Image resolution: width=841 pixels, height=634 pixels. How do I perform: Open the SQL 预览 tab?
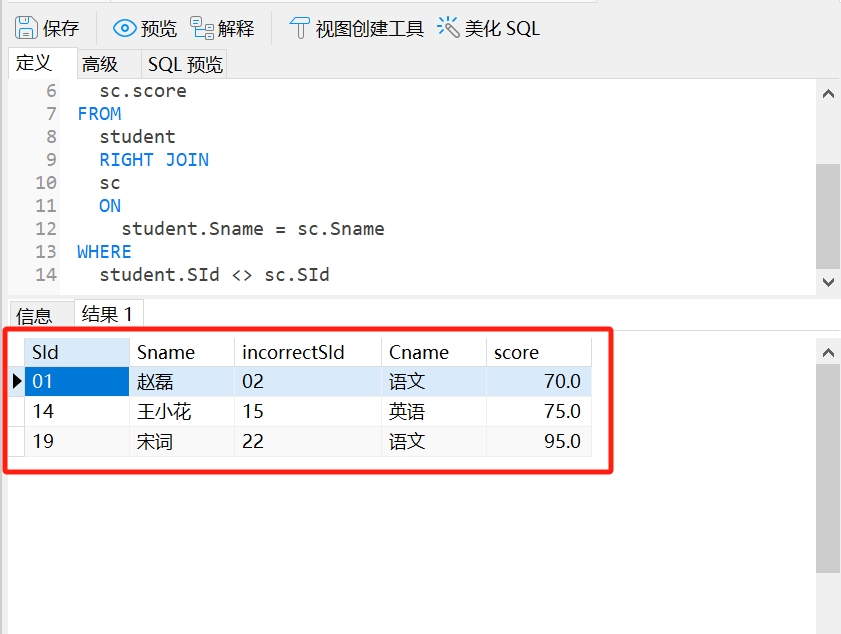(185, 65)
